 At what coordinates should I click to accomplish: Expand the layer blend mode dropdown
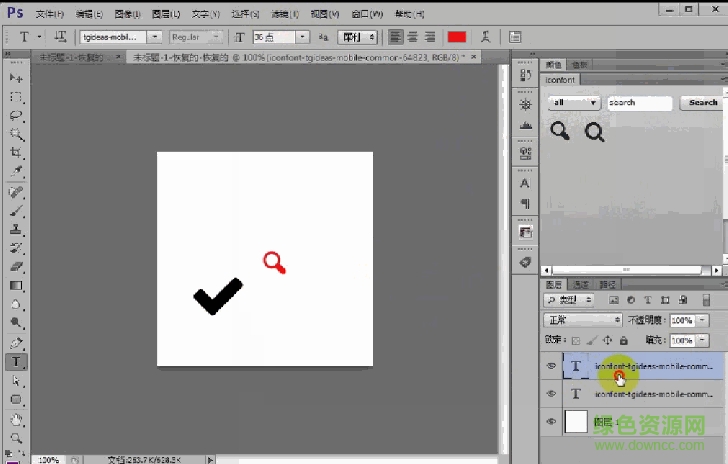[x=583, y=320]
